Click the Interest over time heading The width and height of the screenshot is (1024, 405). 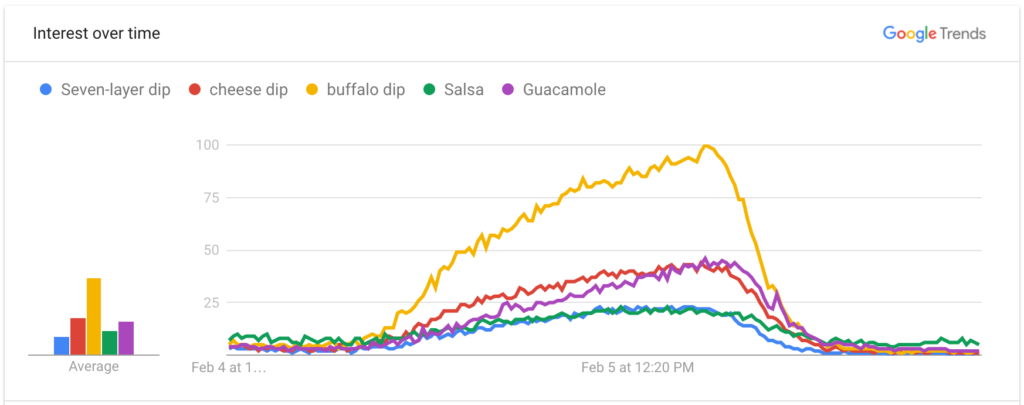coord(96,33)
